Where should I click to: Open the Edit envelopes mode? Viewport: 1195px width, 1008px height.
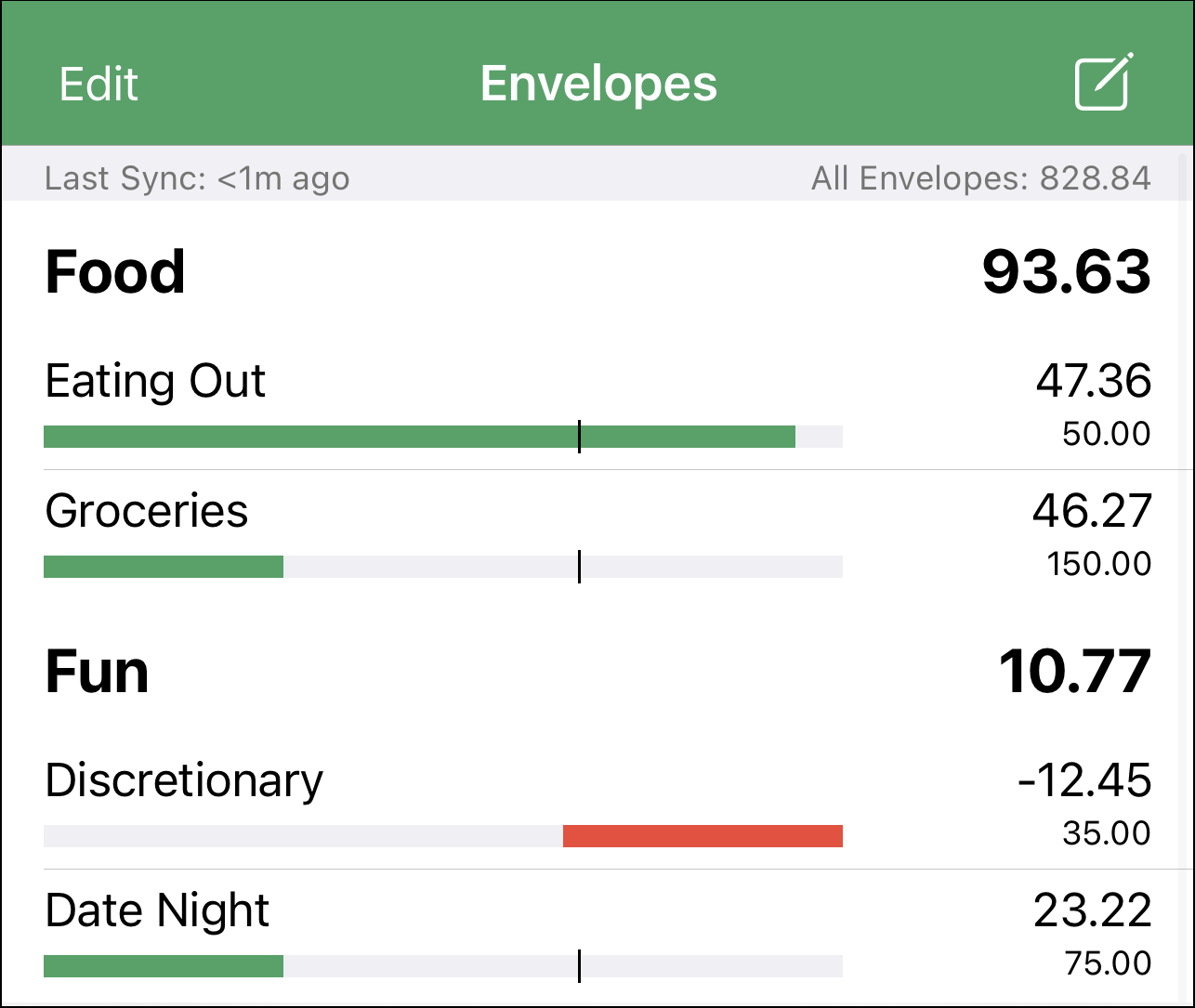click(x=98, y=85)
